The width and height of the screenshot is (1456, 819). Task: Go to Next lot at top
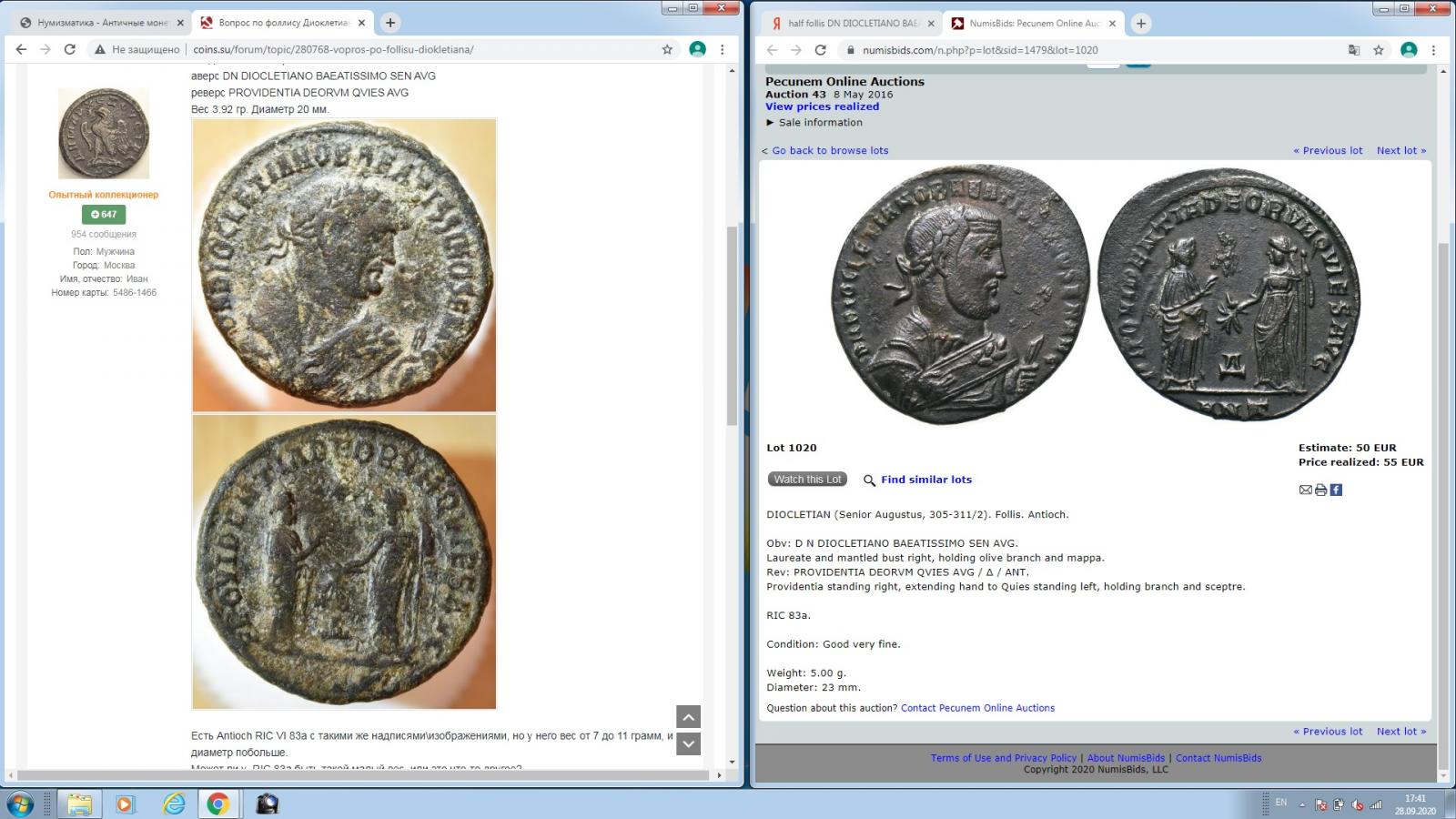pyautogui.click(x=1401, y=151)
